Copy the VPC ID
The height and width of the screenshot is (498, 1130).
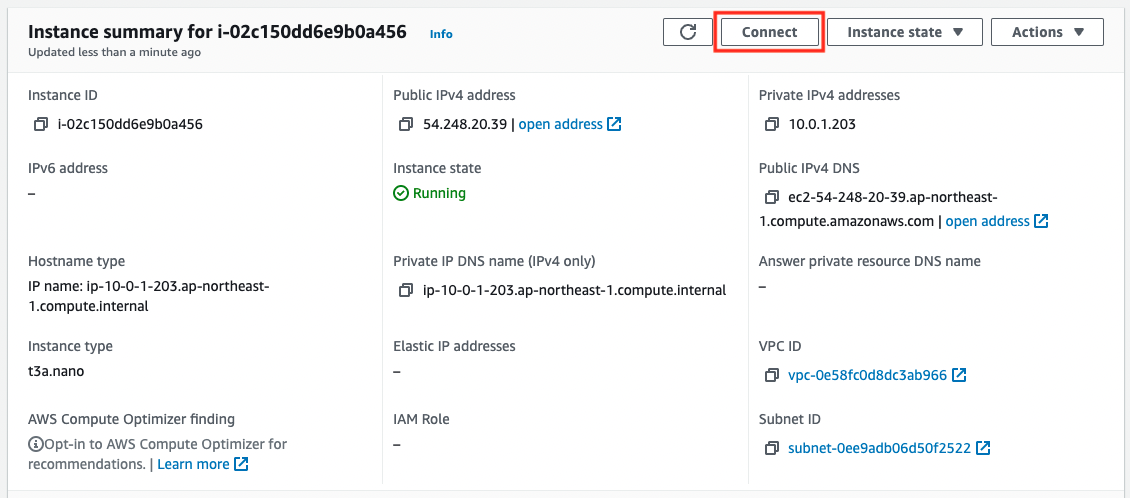pos(772,375)
